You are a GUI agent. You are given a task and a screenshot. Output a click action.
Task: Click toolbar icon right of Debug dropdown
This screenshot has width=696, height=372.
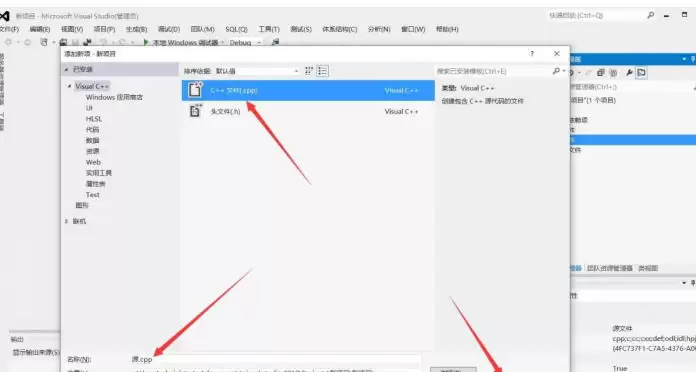tap(275, 43)
